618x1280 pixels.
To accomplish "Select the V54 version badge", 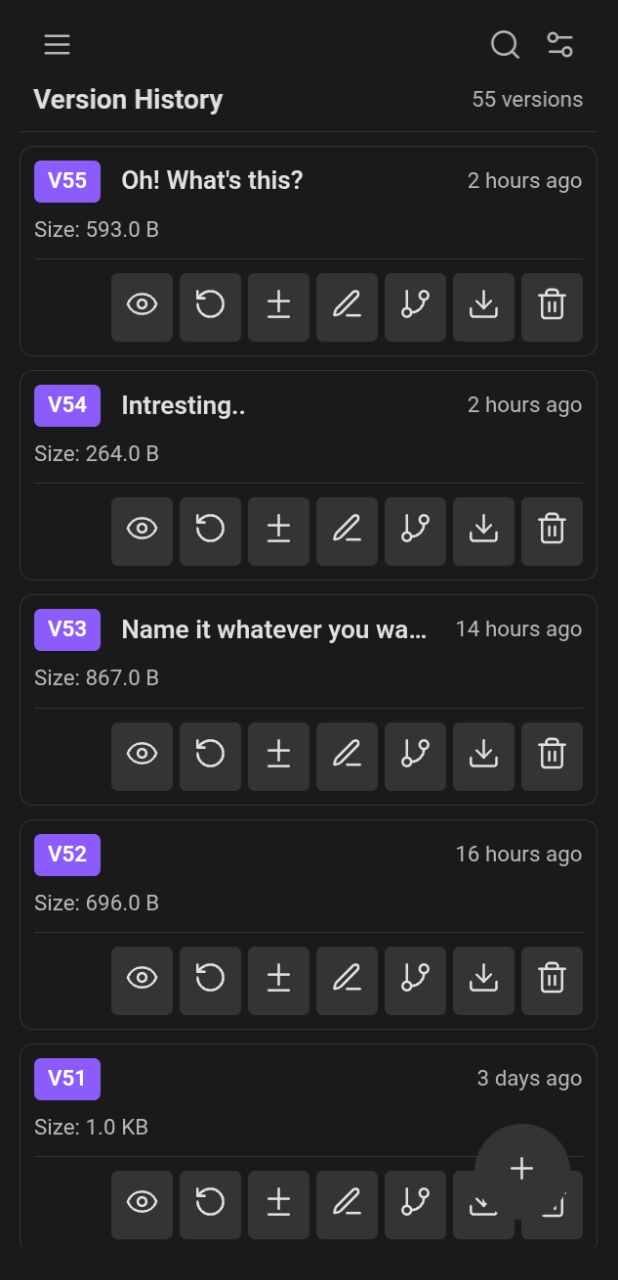I will click(66, 406).
